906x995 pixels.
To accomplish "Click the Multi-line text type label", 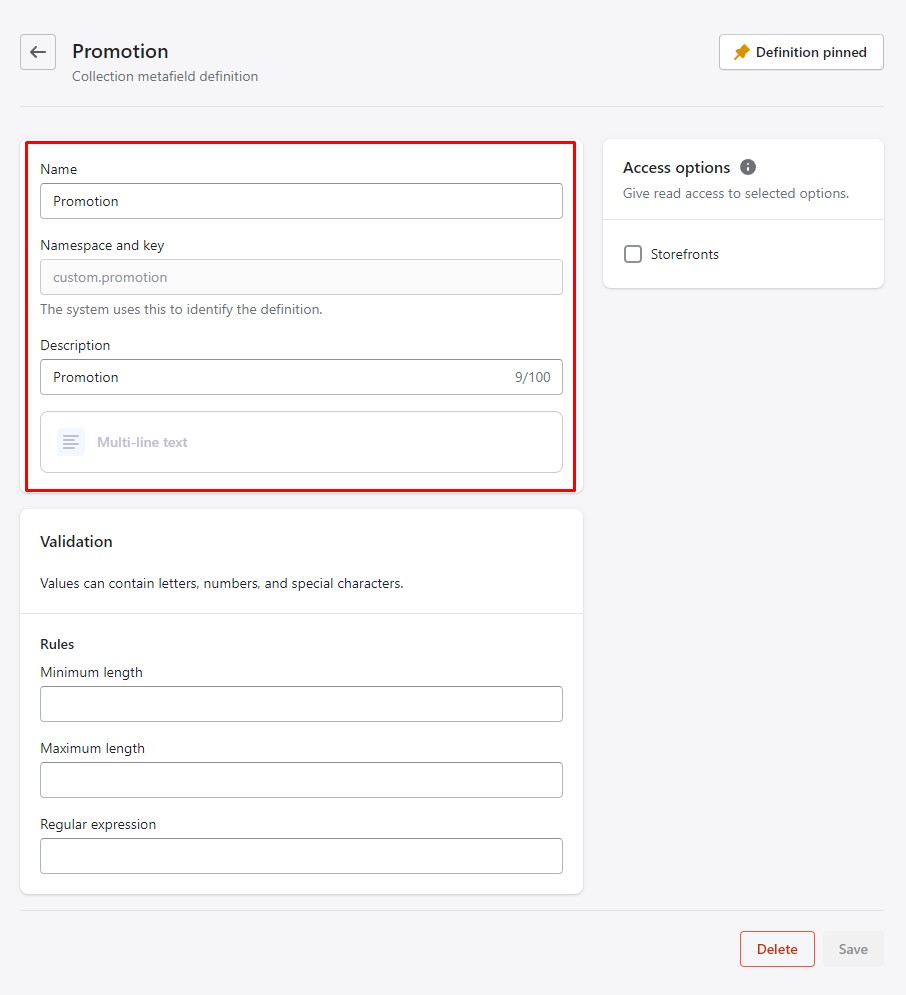I will pyautogui.click(x=142, y=442).
